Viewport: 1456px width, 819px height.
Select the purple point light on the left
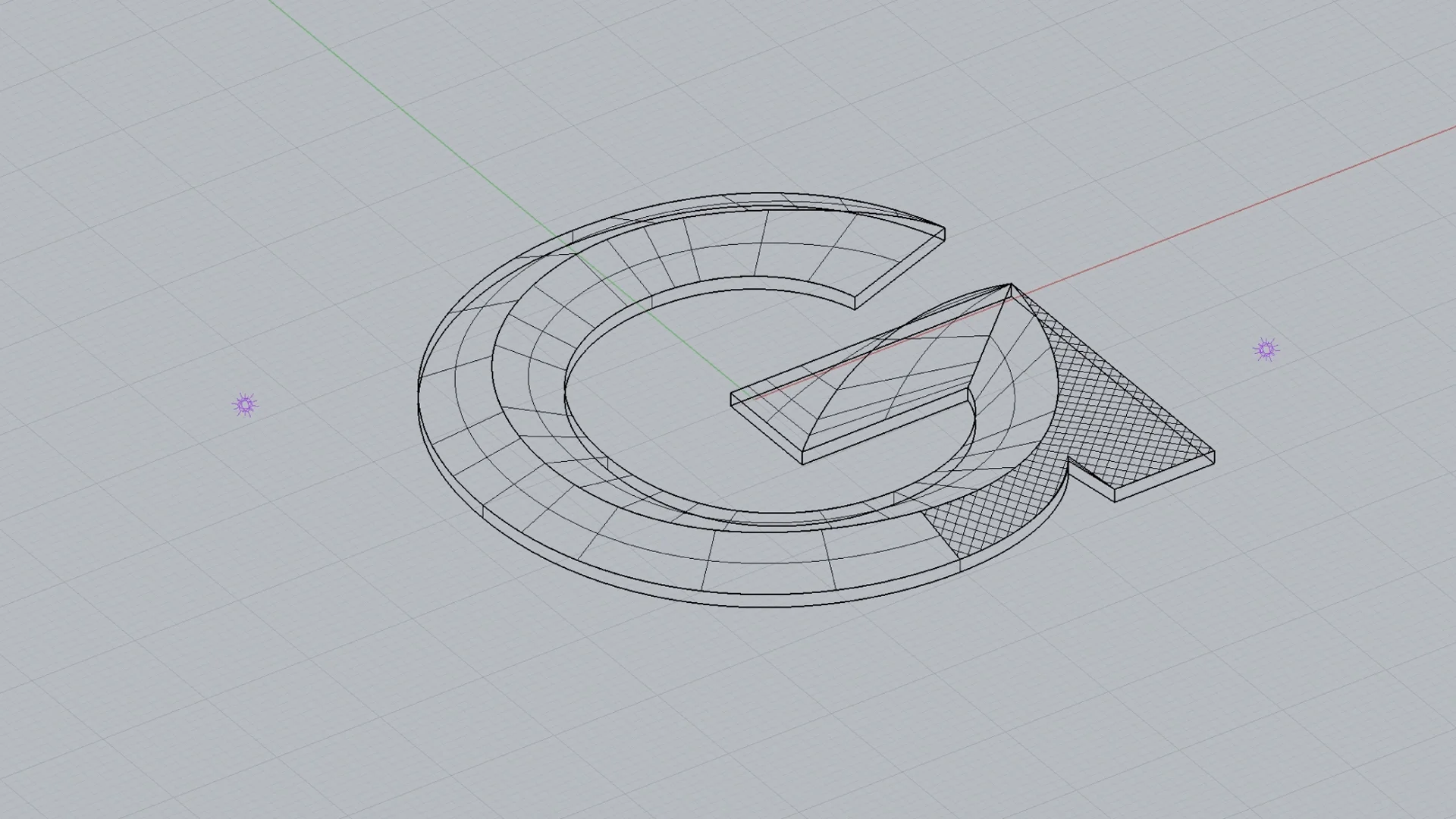pyautogui.click(x=244, y=405)
